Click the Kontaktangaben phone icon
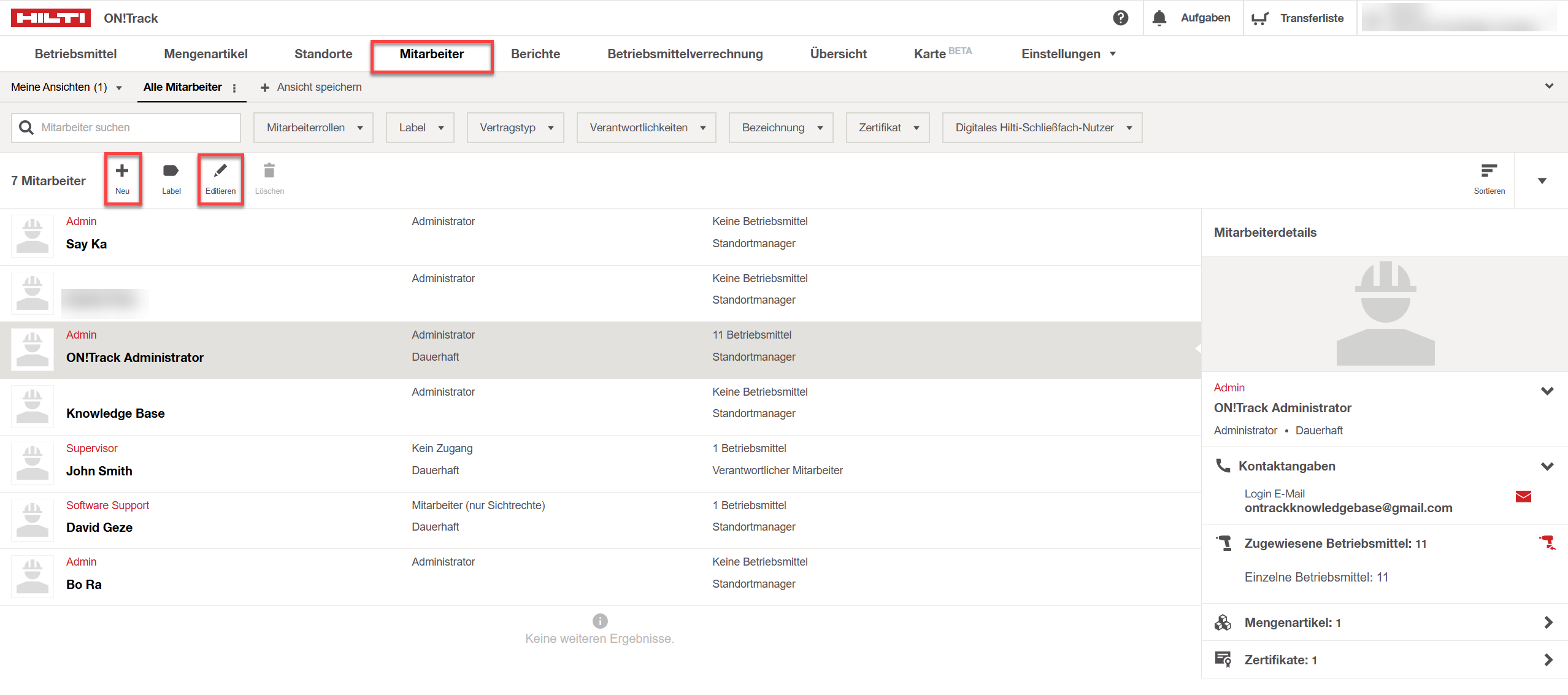Screen dimensions: 1568x695 pyautogui.click(x=1223, y=466)
